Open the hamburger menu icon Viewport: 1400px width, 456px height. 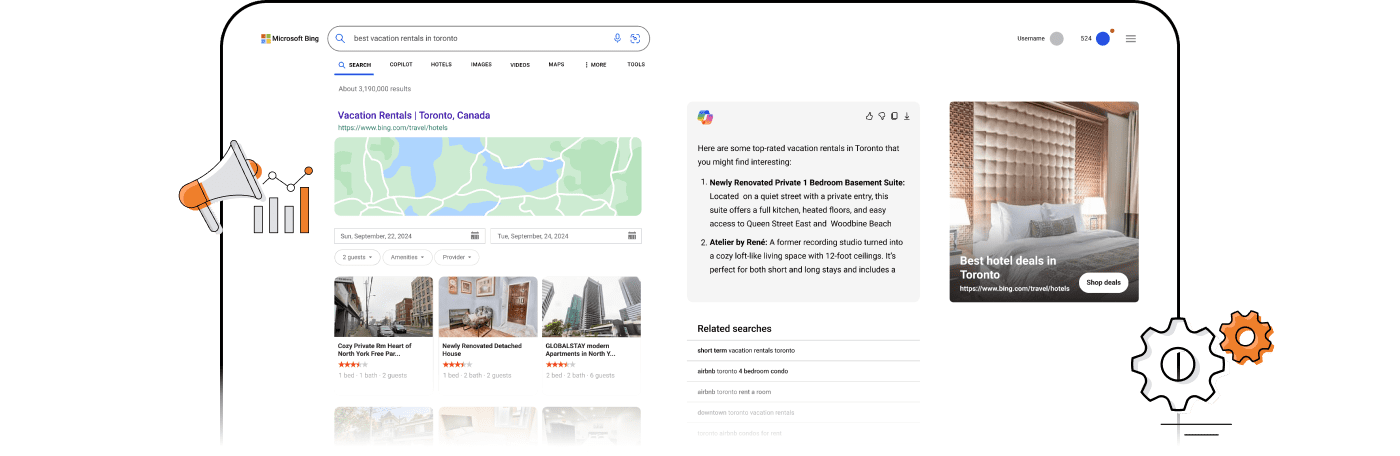coord(1131,39)
